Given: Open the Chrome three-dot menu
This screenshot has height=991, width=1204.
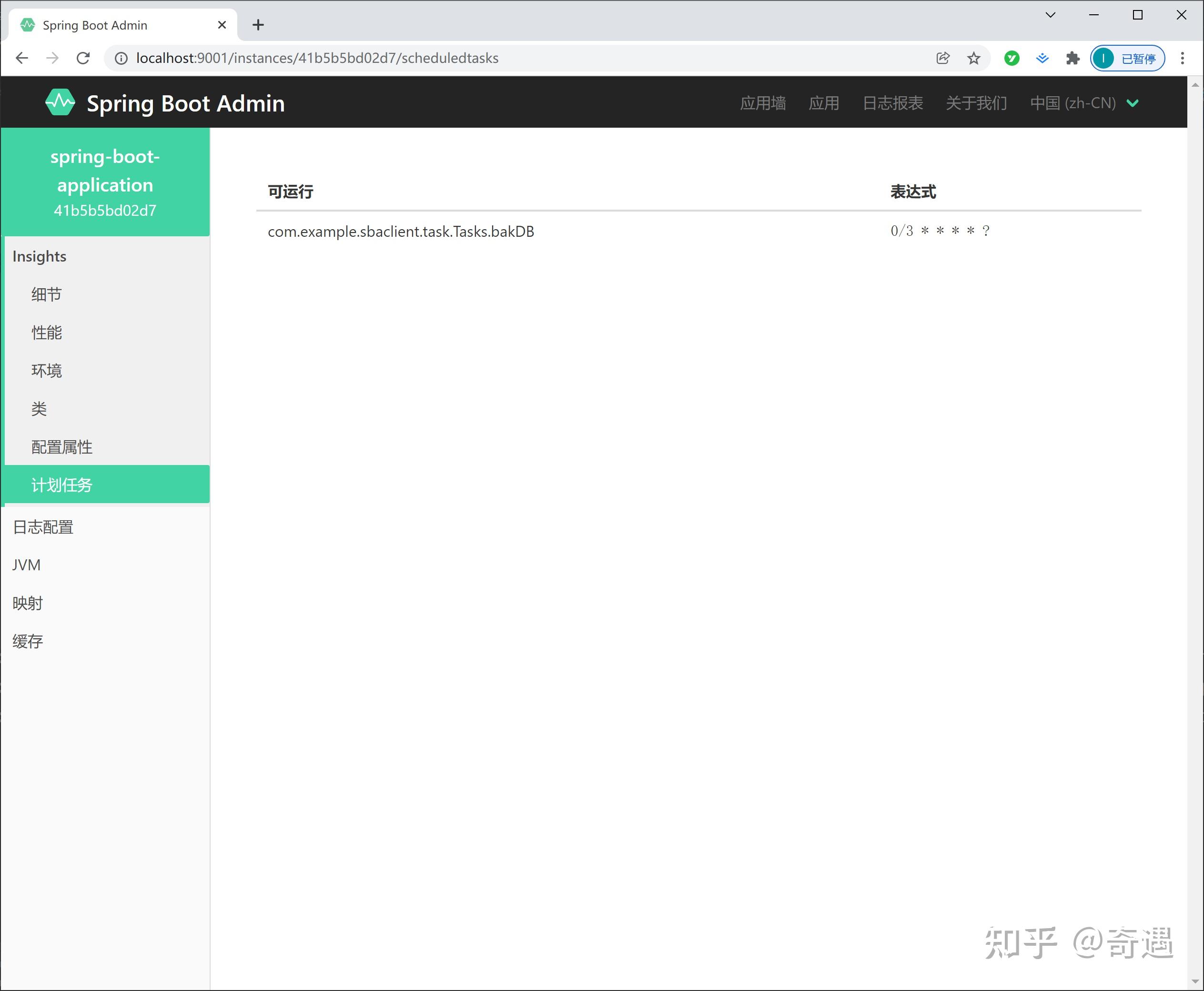Looking at the screenshot, I should (1182, 58).
